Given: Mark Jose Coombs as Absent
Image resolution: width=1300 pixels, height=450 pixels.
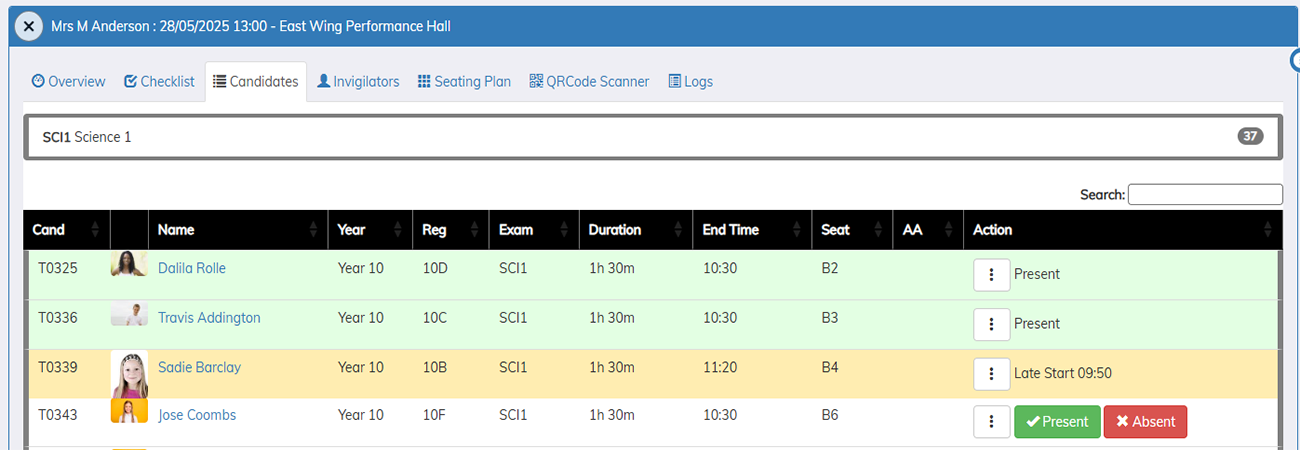Looking at the screenshot, I should point(1145,422).
